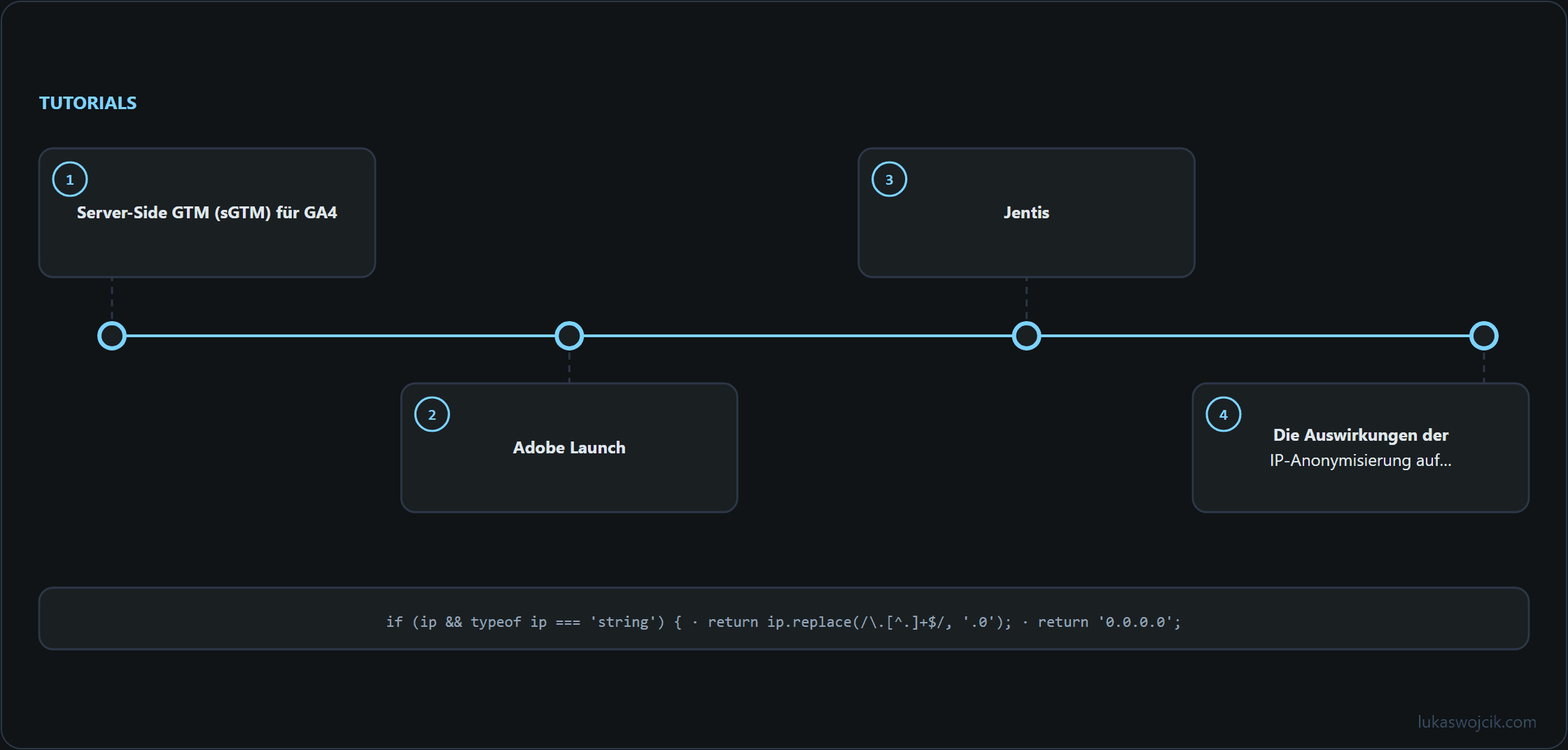Click the 'IP-Anonymisierung auf...' subtitle text
The height and width of the screenshot is (750, 1568).
[x=1360, y=460]
